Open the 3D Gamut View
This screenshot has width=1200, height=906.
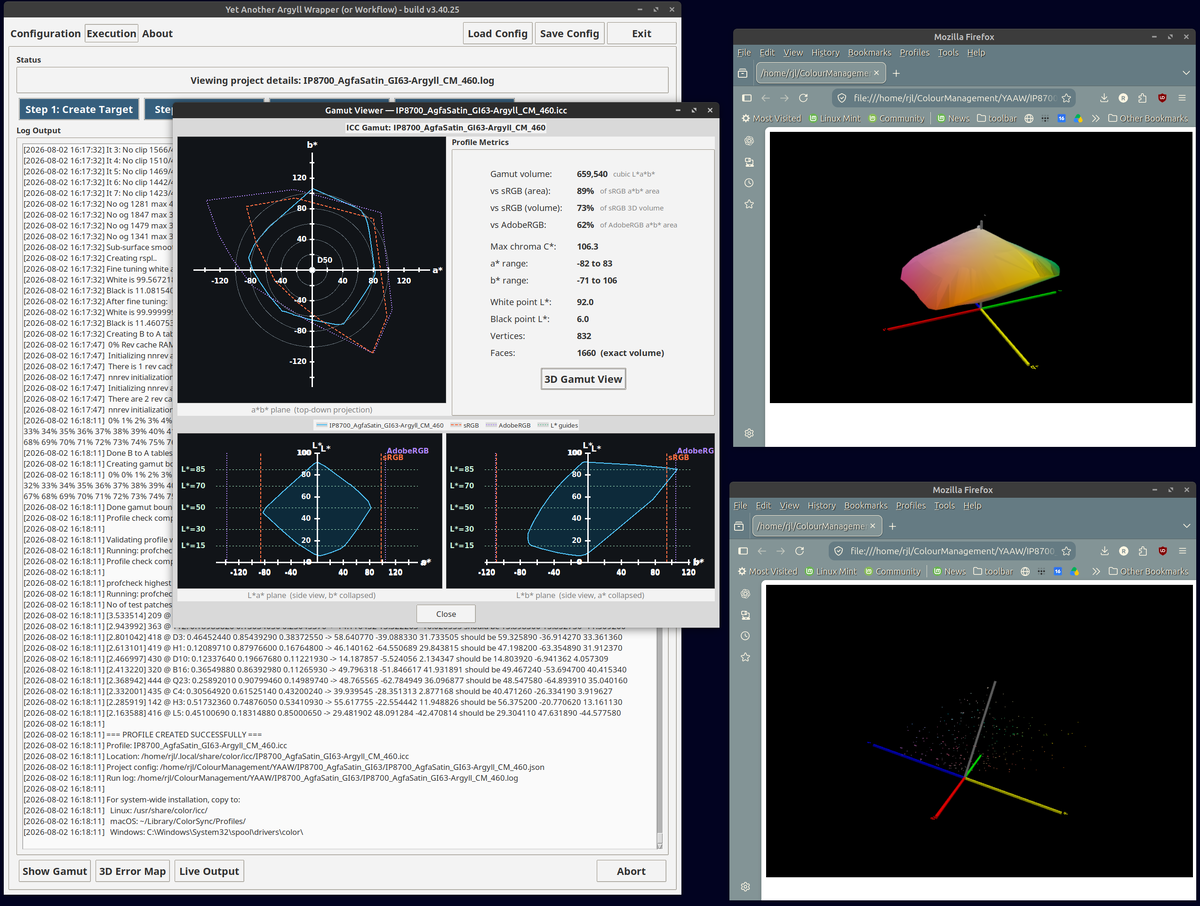tap(583, 379)
